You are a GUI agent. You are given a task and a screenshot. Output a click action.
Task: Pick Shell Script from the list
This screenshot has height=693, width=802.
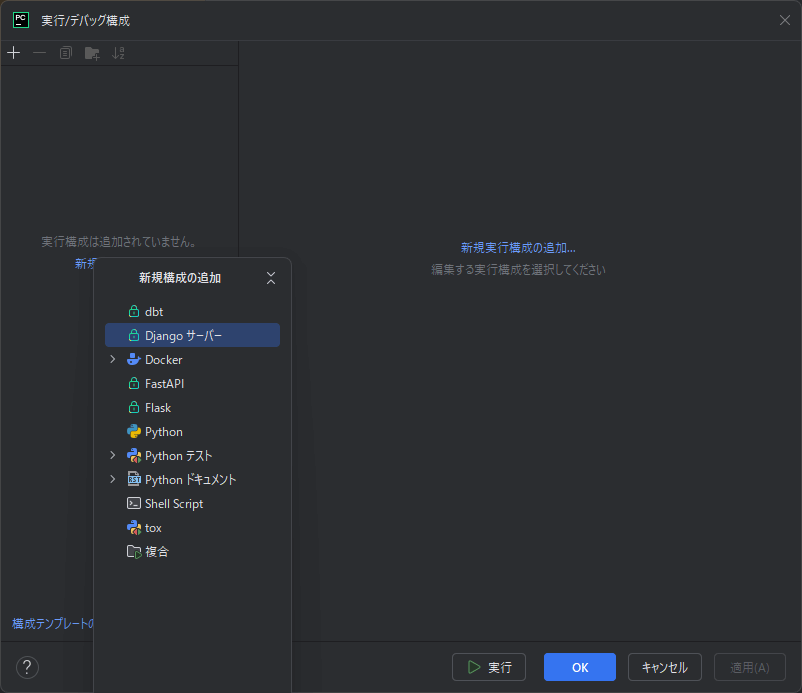[173, 503]
